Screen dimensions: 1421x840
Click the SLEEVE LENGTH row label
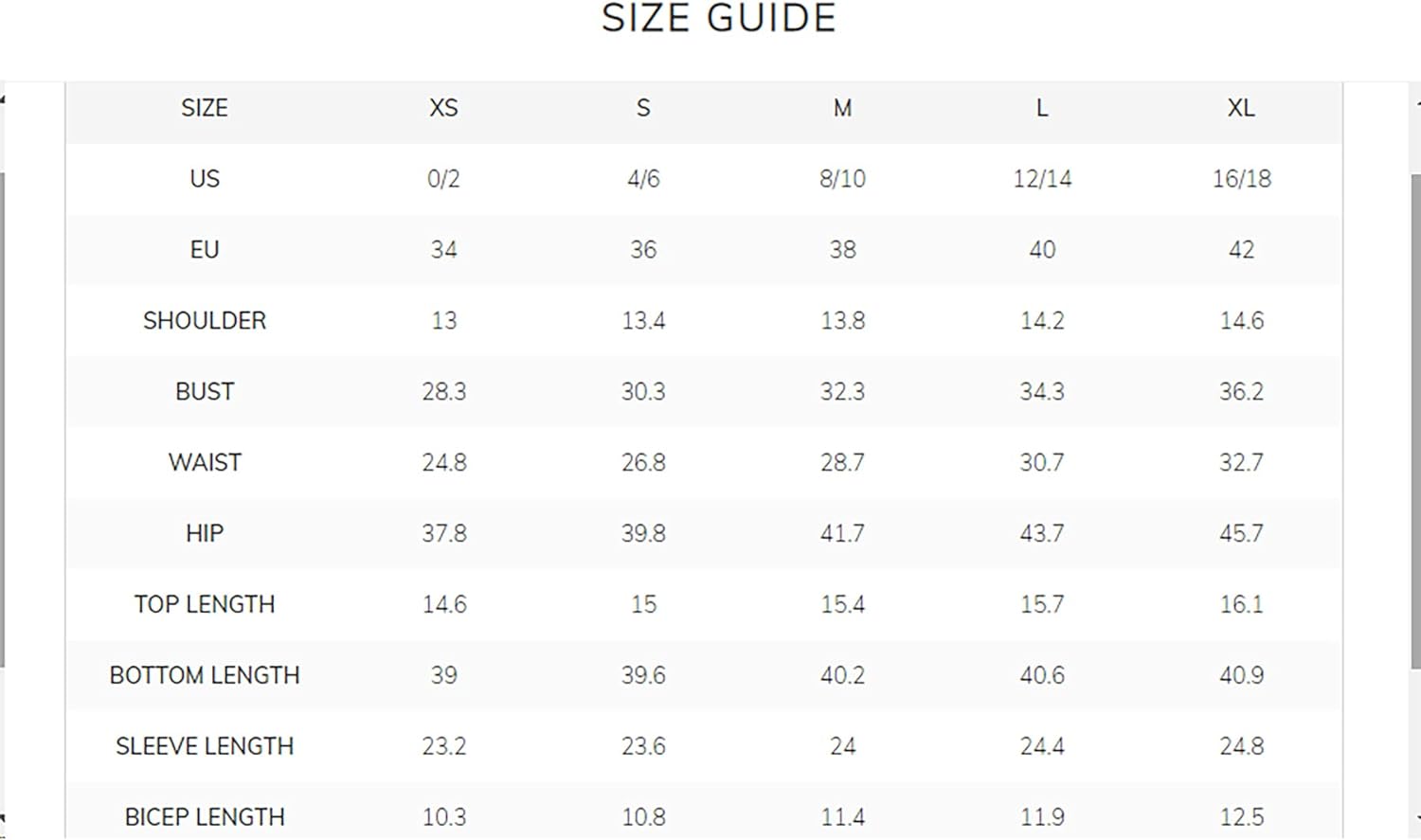tap(205, 746)
